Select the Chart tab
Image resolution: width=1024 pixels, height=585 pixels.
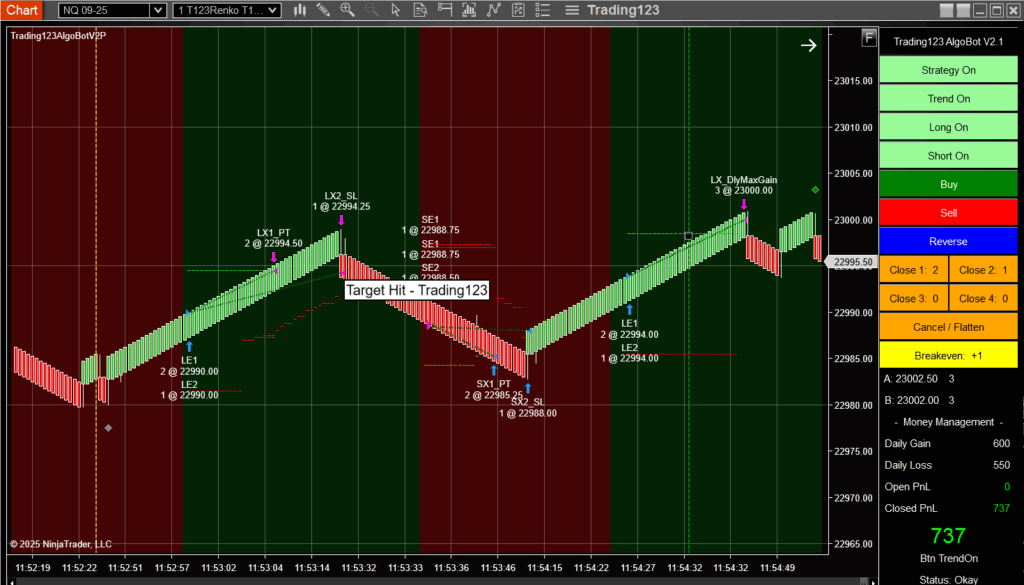pos(22,10)
